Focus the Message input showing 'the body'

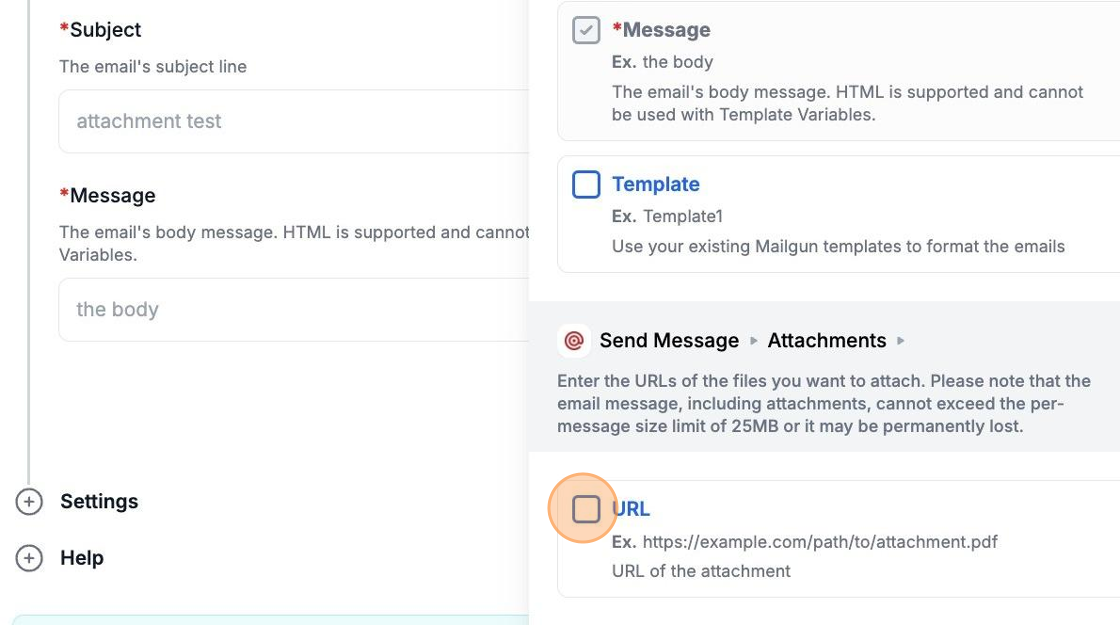coord(290,310)
